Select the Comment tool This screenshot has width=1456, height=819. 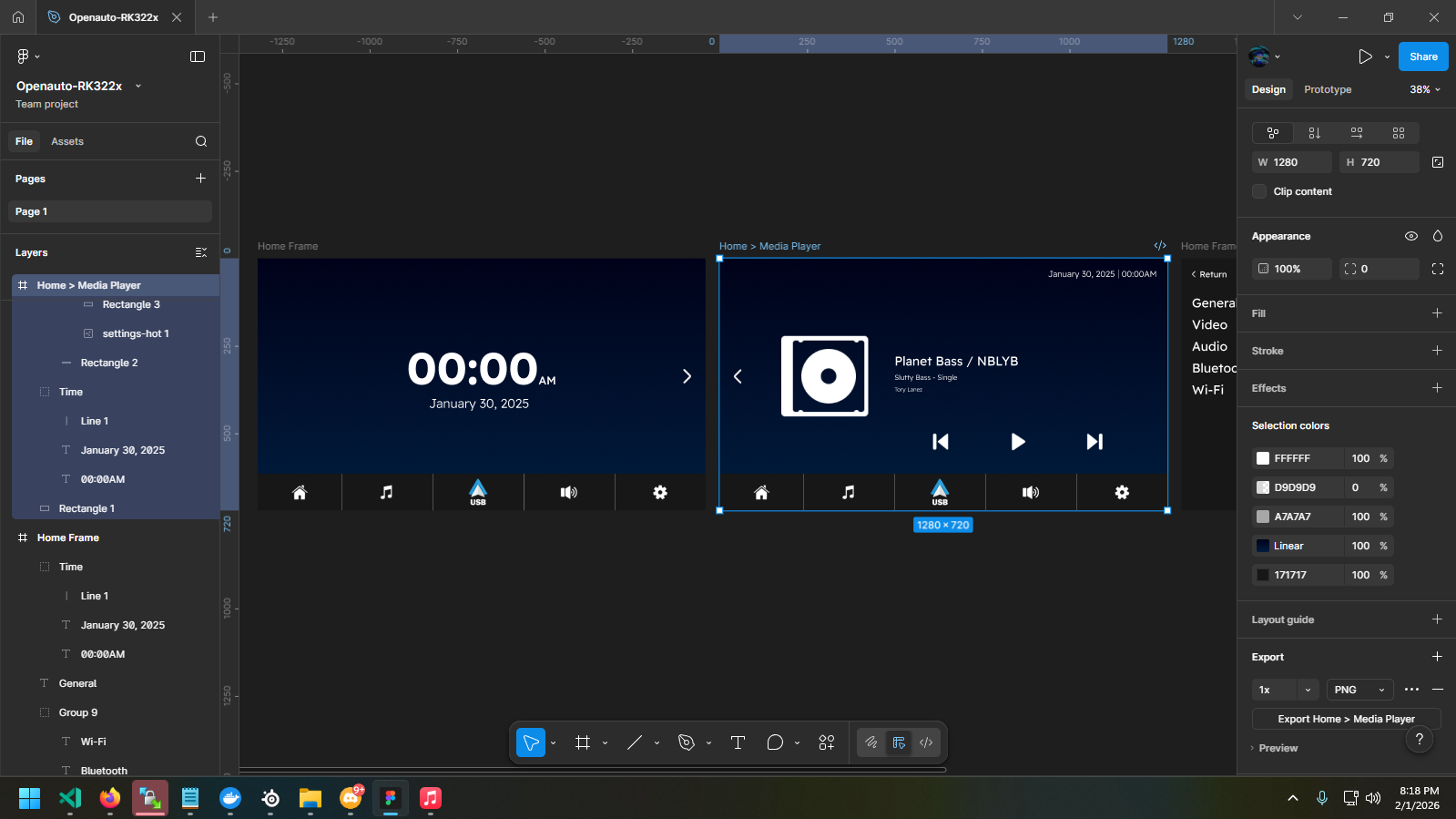point(775,742)
